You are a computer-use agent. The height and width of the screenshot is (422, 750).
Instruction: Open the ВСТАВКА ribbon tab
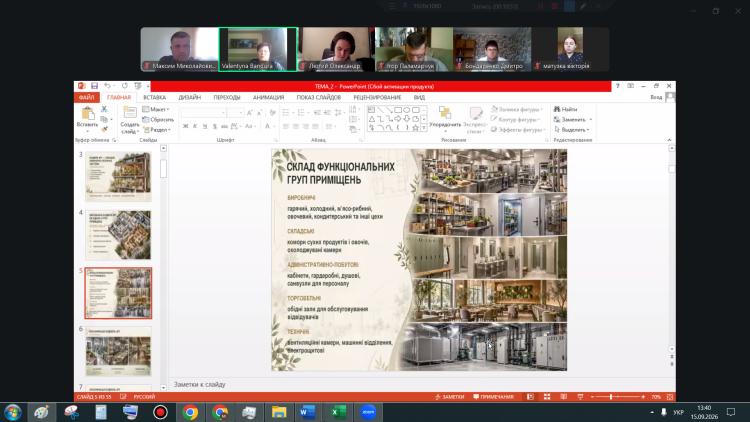tap(154, 97)
